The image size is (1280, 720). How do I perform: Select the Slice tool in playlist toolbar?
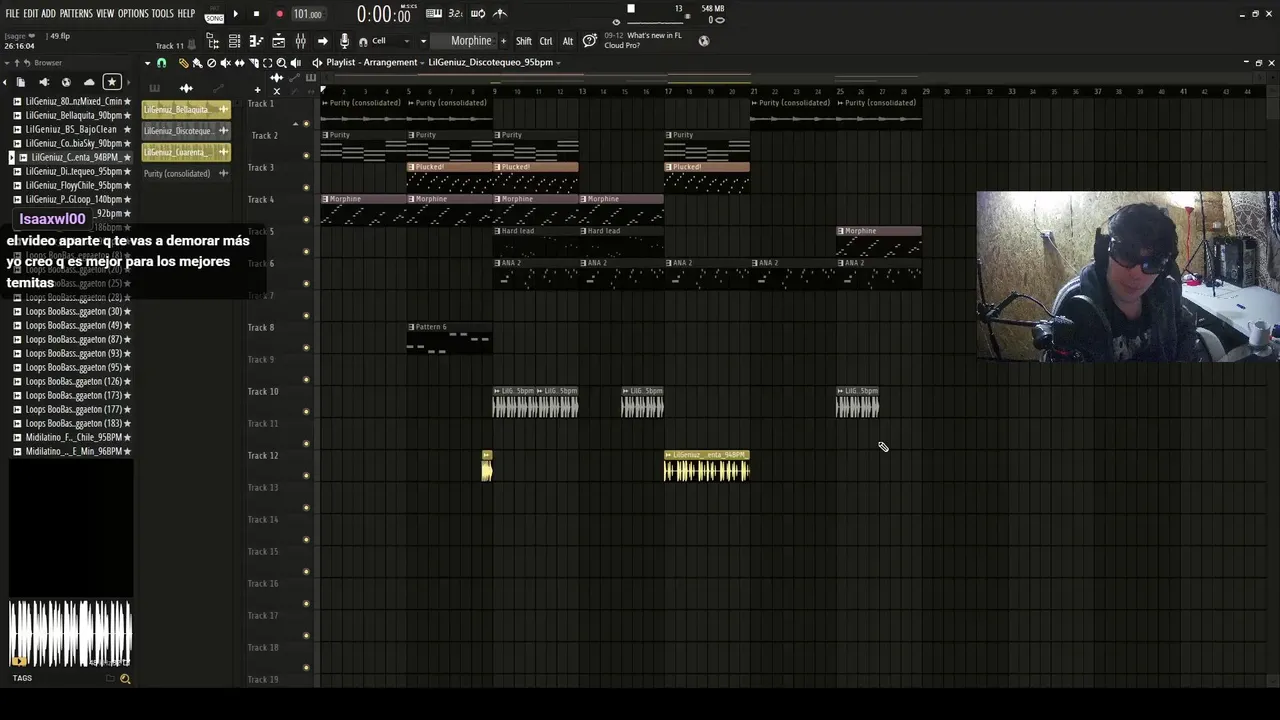253,63
